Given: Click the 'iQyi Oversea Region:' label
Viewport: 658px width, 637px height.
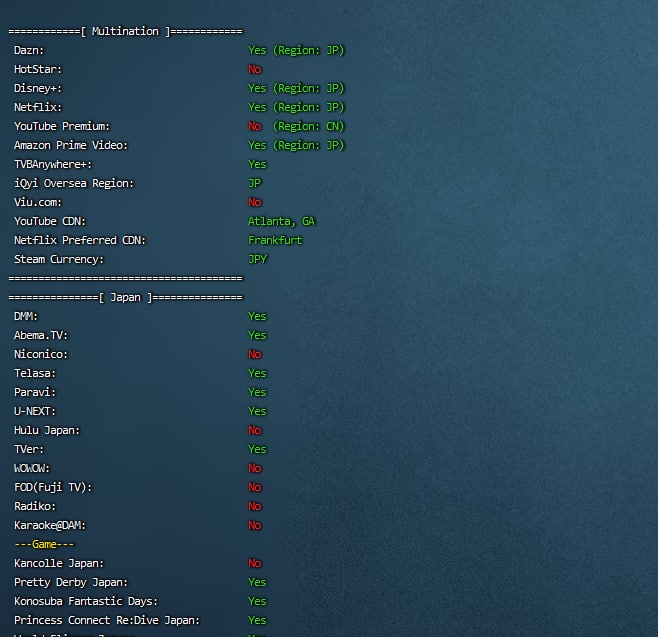Looking at the screenshot, I should click(74, 183).
